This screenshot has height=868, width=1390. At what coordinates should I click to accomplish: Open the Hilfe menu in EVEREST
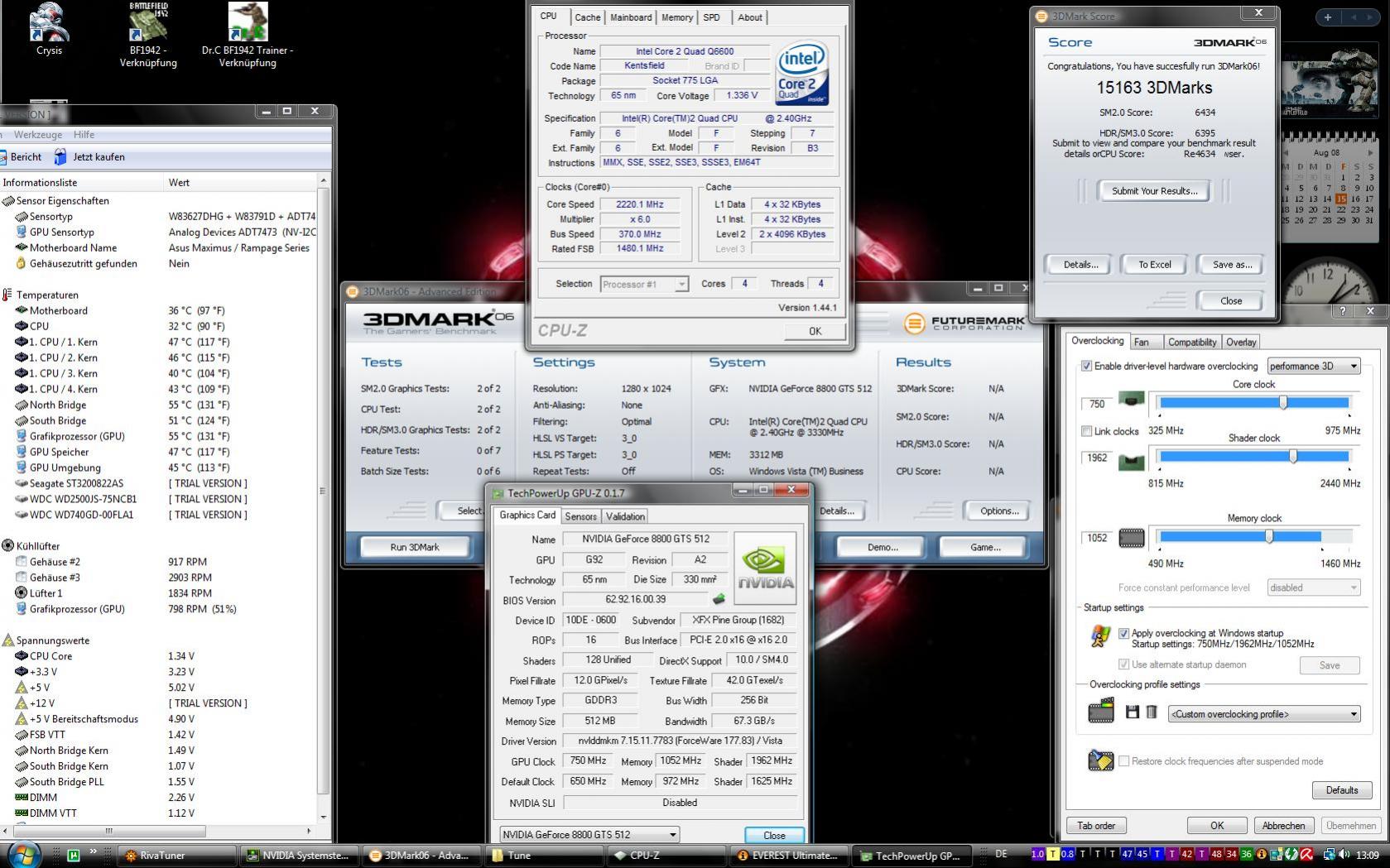click(84, 135)
